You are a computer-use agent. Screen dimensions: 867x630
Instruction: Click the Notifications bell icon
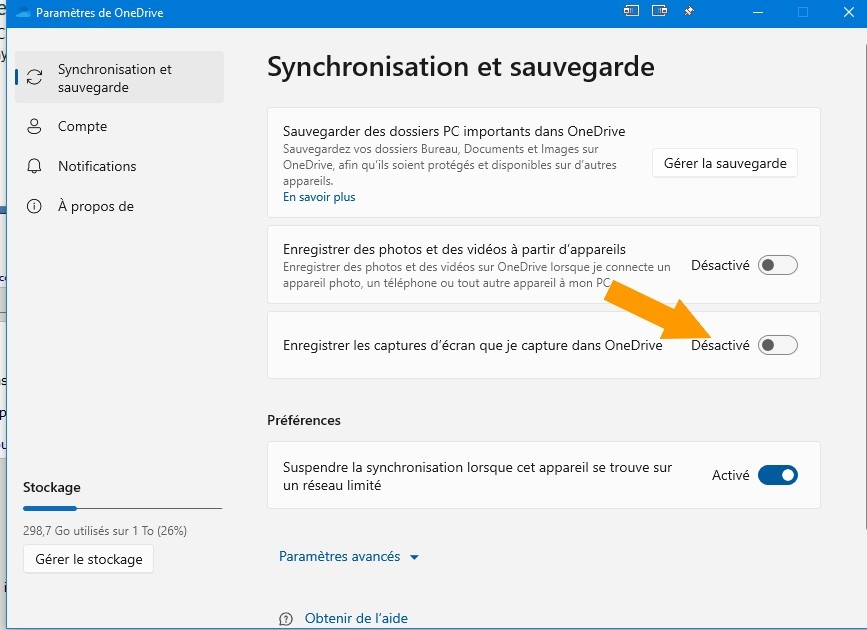point(35,166)
